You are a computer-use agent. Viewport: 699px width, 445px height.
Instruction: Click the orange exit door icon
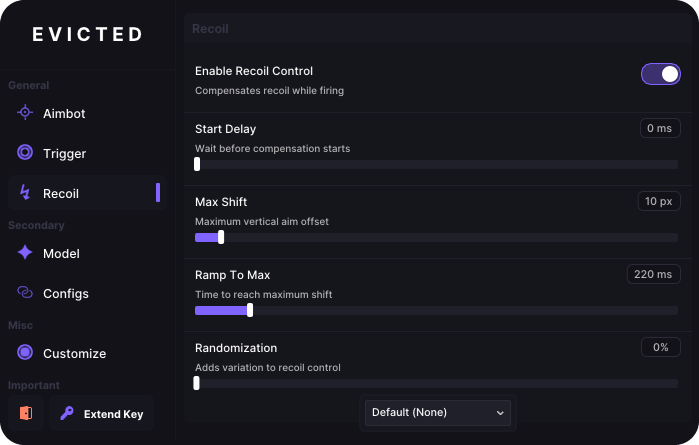[x=26, y=413]
